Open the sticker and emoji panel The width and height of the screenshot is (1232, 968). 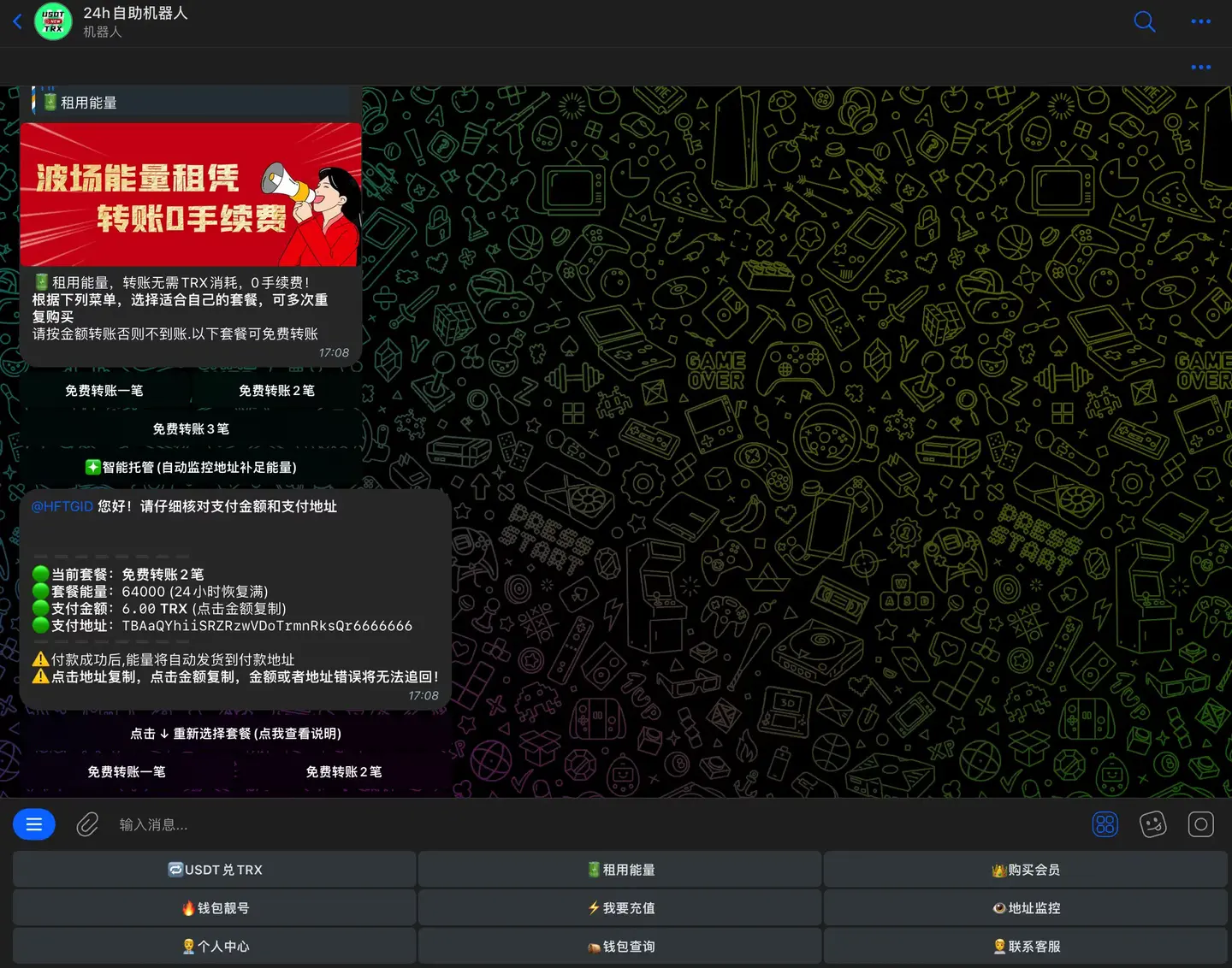pyautogui.click(x=1152, y=823)
